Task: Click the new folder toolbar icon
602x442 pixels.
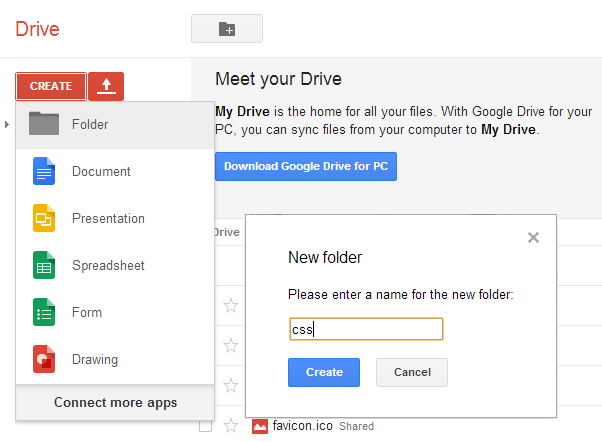Action: [226, 30]
